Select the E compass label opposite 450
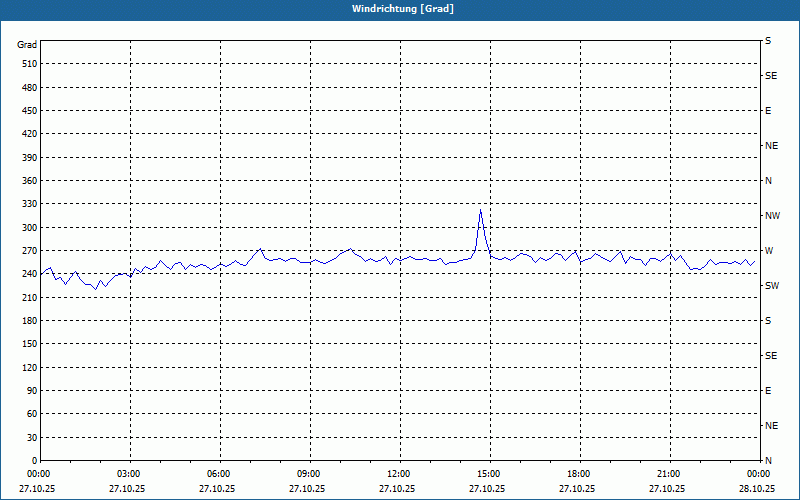The height and width of the screenshot is (500, 800). (768, 111)
